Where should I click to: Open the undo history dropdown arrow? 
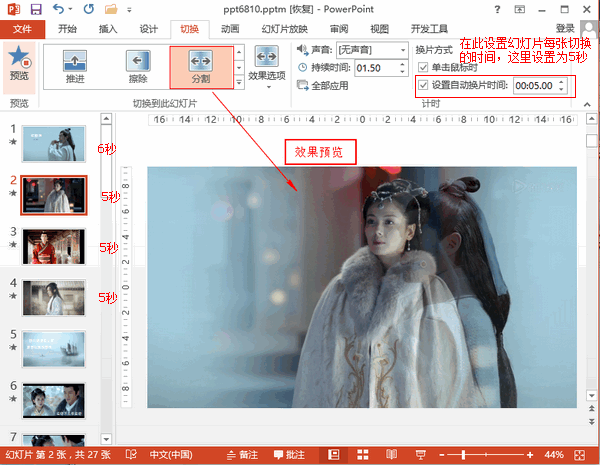70,9
